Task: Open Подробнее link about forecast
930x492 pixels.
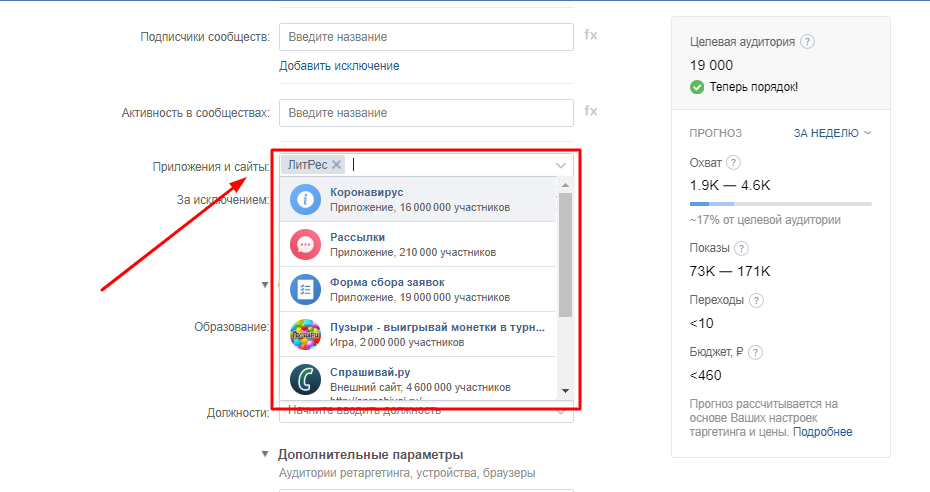Action: click(x=822, y=432)
